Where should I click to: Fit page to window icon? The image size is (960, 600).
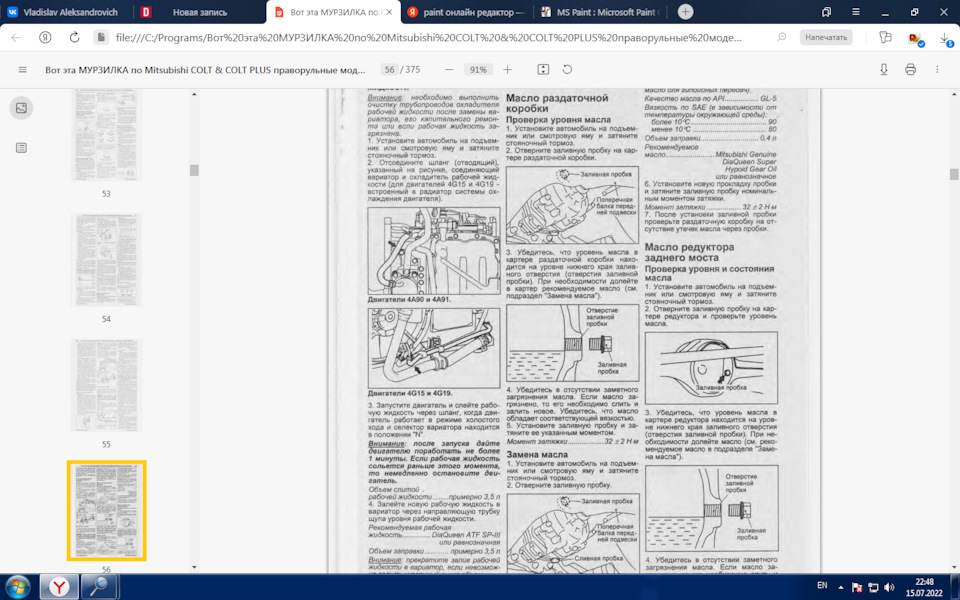click(x=543, y=70)
